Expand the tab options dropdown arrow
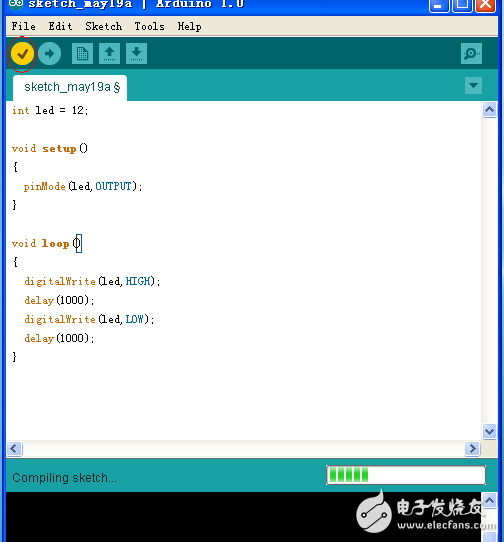 click(x=473, y=85)
